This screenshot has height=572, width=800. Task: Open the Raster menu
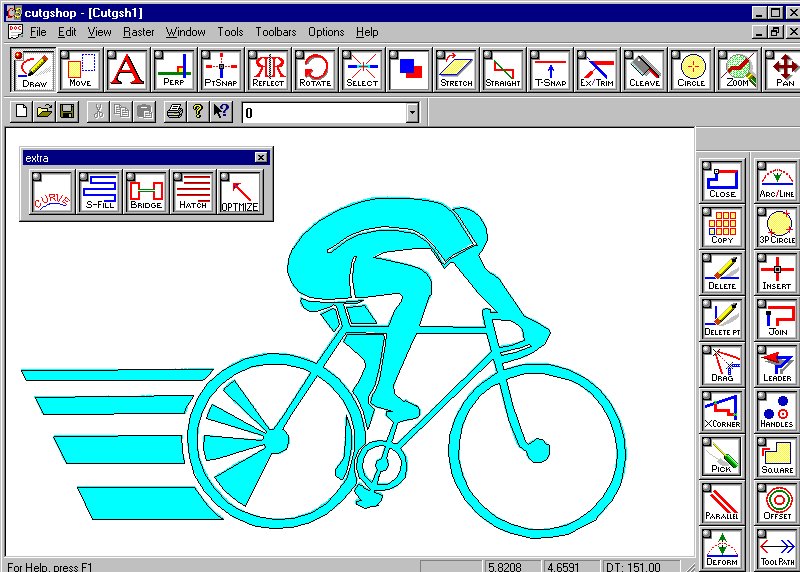[138, 32]
